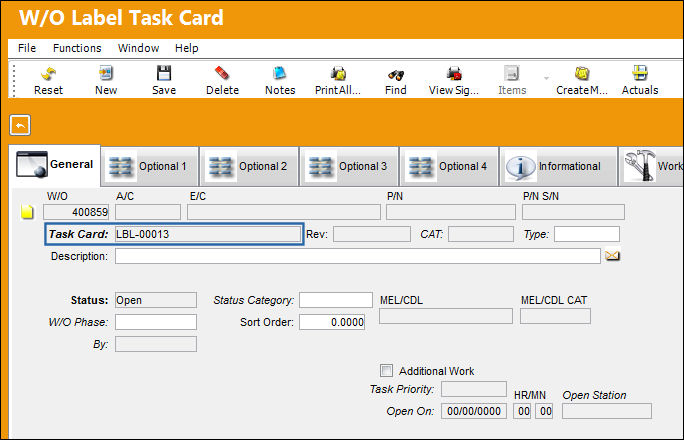Click the Task Priority input field
The width and height of the screenshot is (684, 440).
[x=474, y=389]
